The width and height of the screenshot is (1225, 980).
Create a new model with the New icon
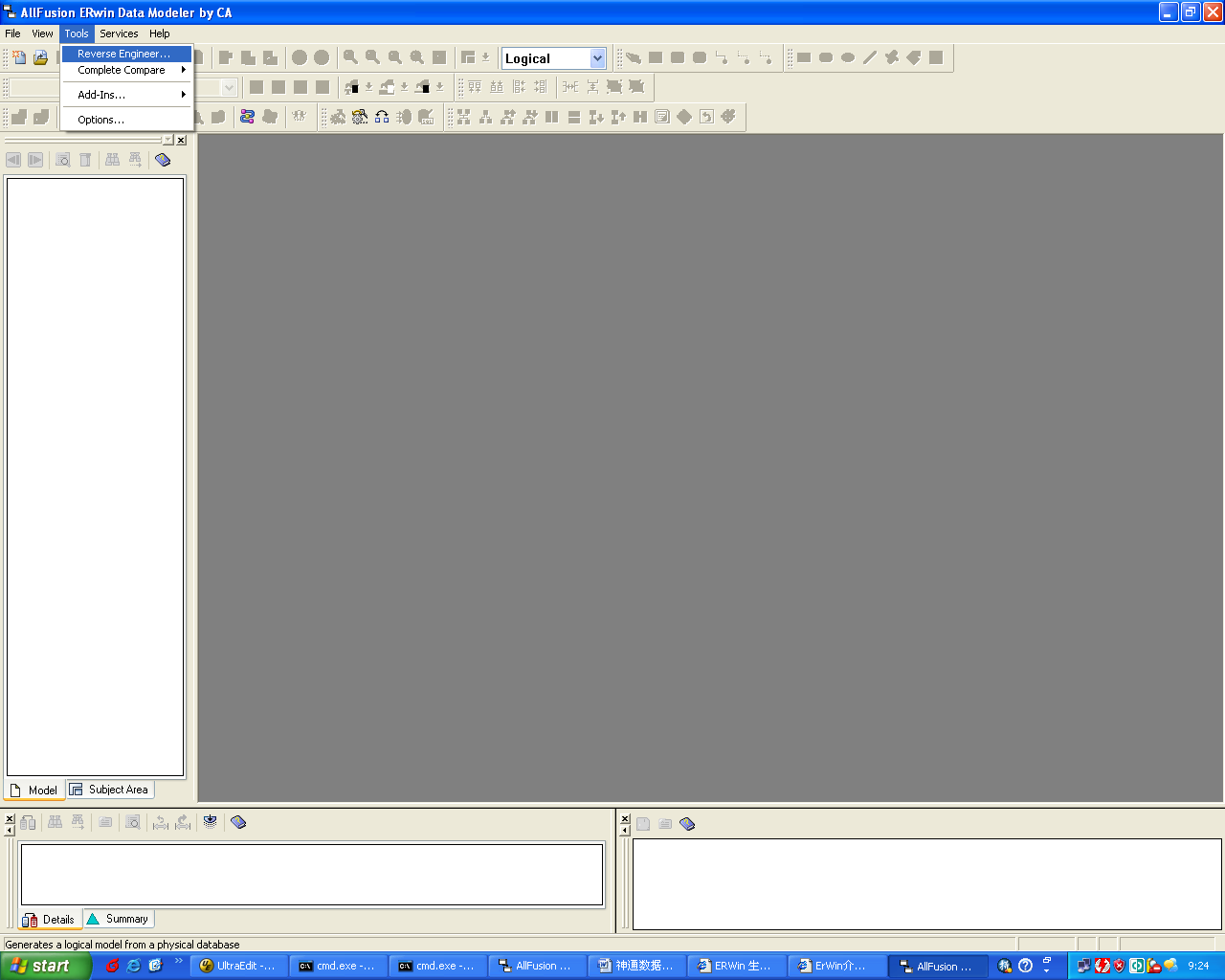click(x=18, y=57)
